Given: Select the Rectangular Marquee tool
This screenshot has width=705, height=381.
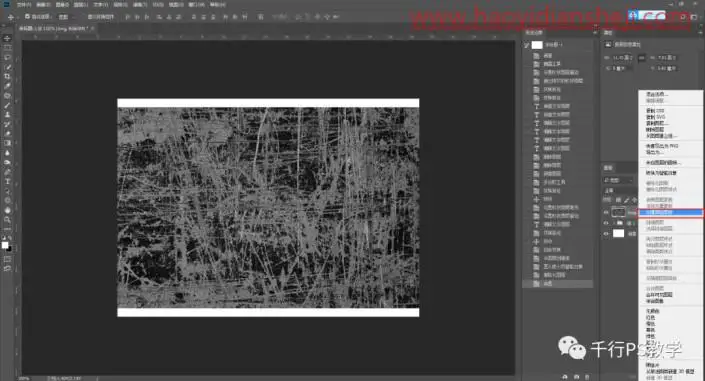Looking at the screenshot, I should (x=7, y=48).
